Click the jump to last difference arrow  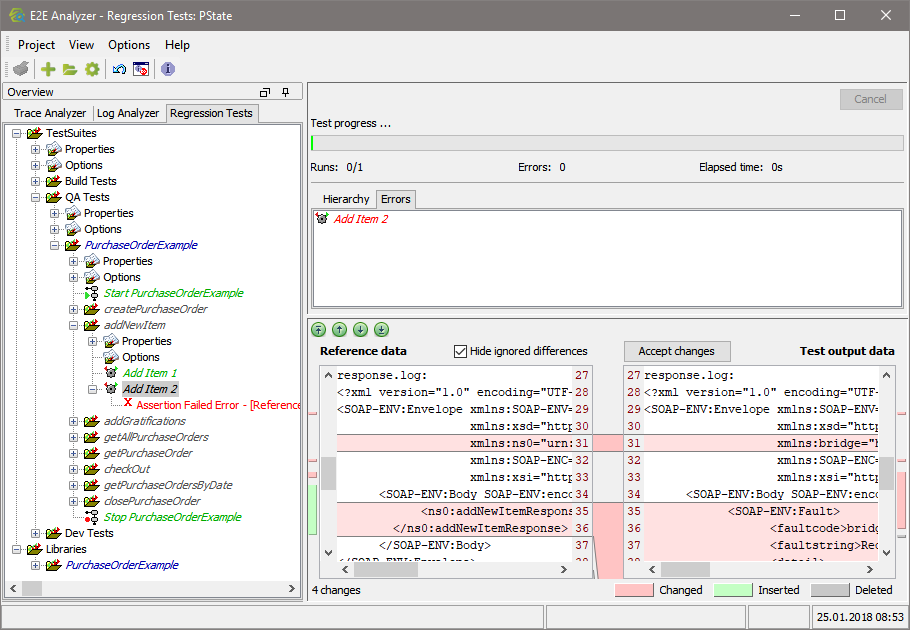click(x=381, y=329)
